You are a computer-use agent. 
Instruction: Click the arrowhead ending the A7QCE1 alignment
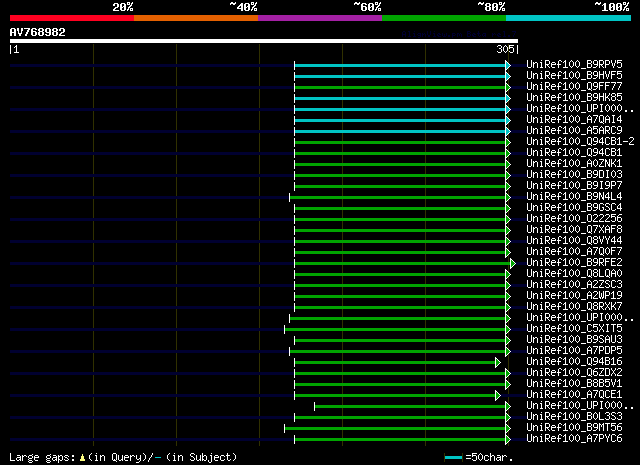point(498,396)
